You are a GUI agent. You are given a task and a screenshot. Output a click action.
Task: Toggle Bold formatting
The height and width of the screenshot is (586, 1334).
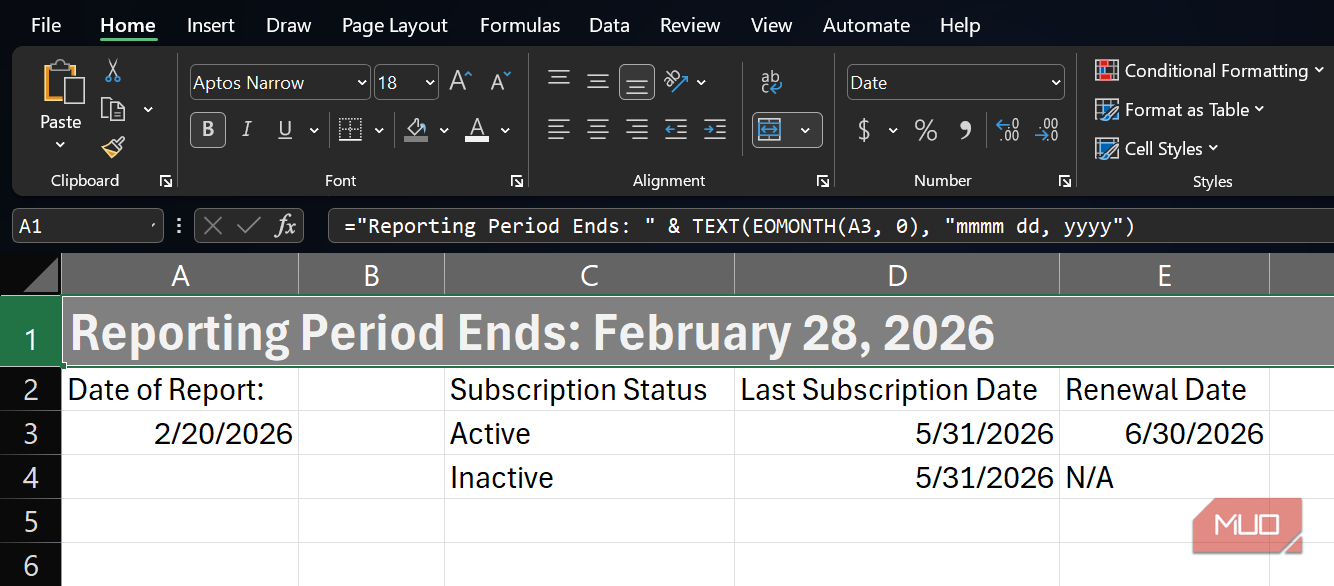(208, 129)
